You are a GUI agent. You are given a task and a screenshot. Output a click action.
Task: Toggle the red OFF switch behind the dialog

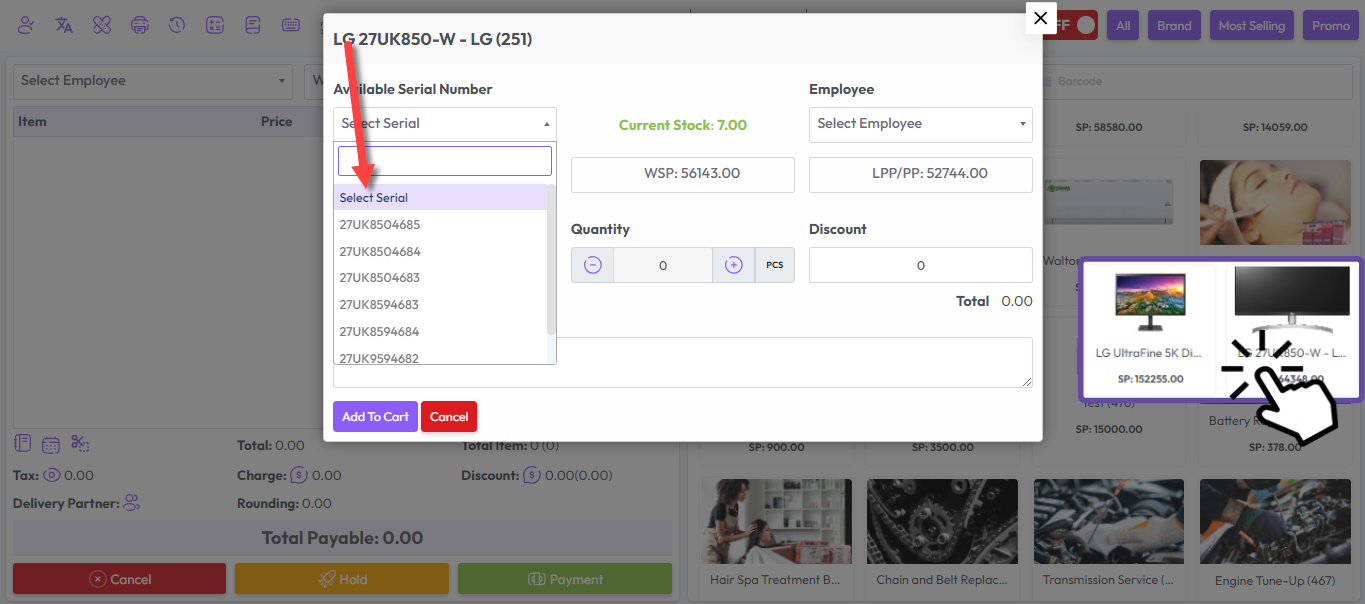pos(1075,25)
